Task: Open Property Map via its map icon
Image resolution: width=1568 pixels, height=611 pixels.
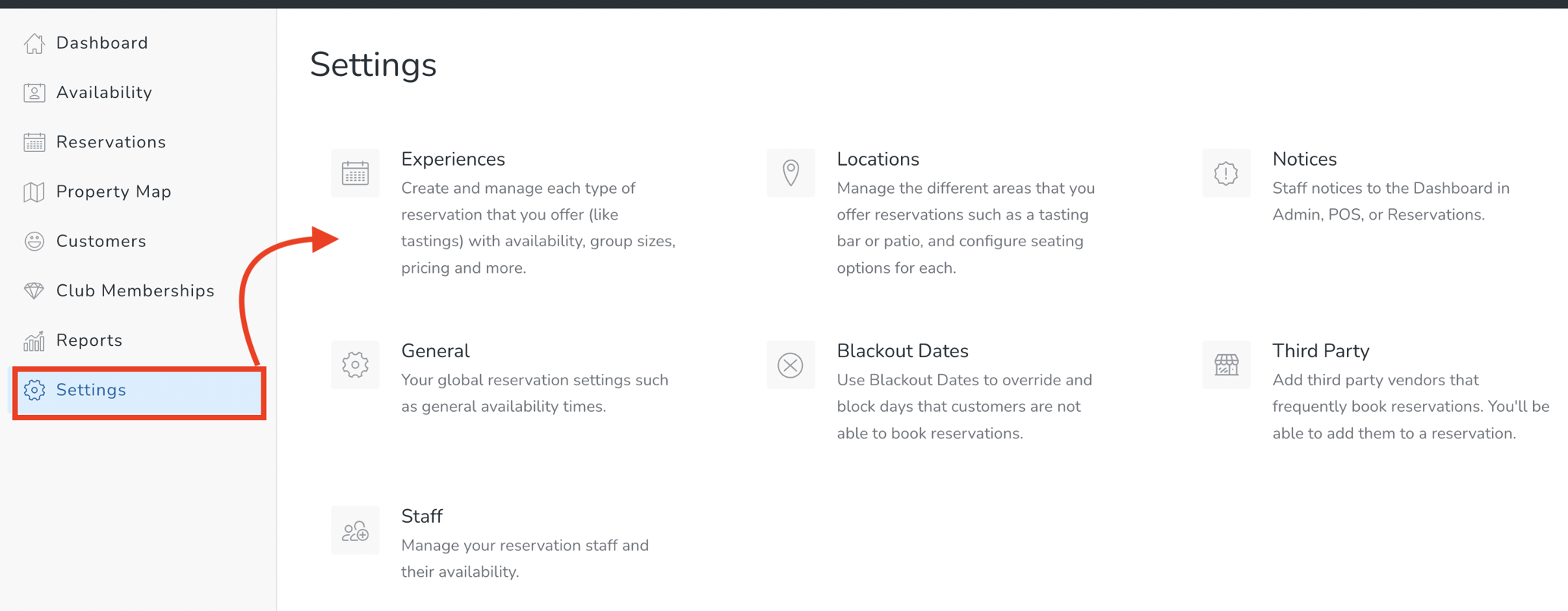Action: [x=33, y=192]
